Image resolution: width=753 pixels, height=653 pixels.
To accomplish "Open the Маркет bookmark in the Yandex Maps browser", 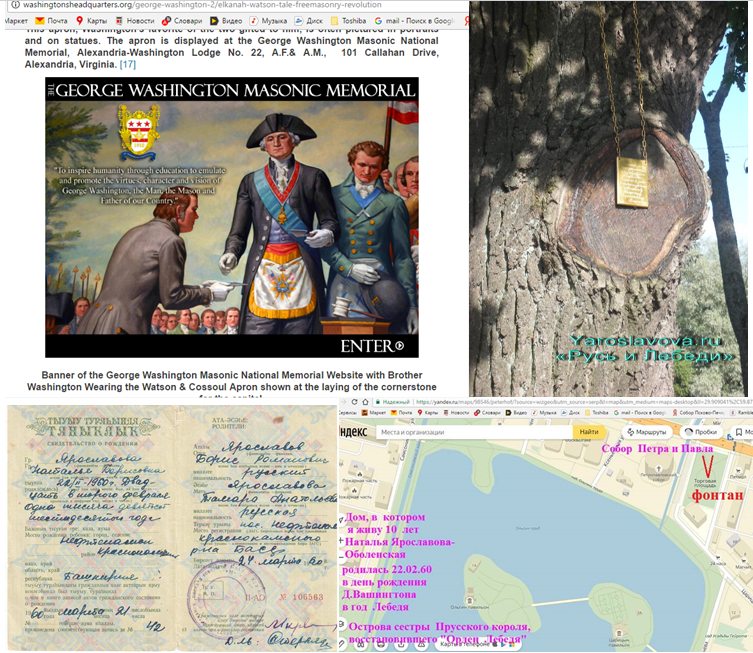I will (x=374, y=412).
